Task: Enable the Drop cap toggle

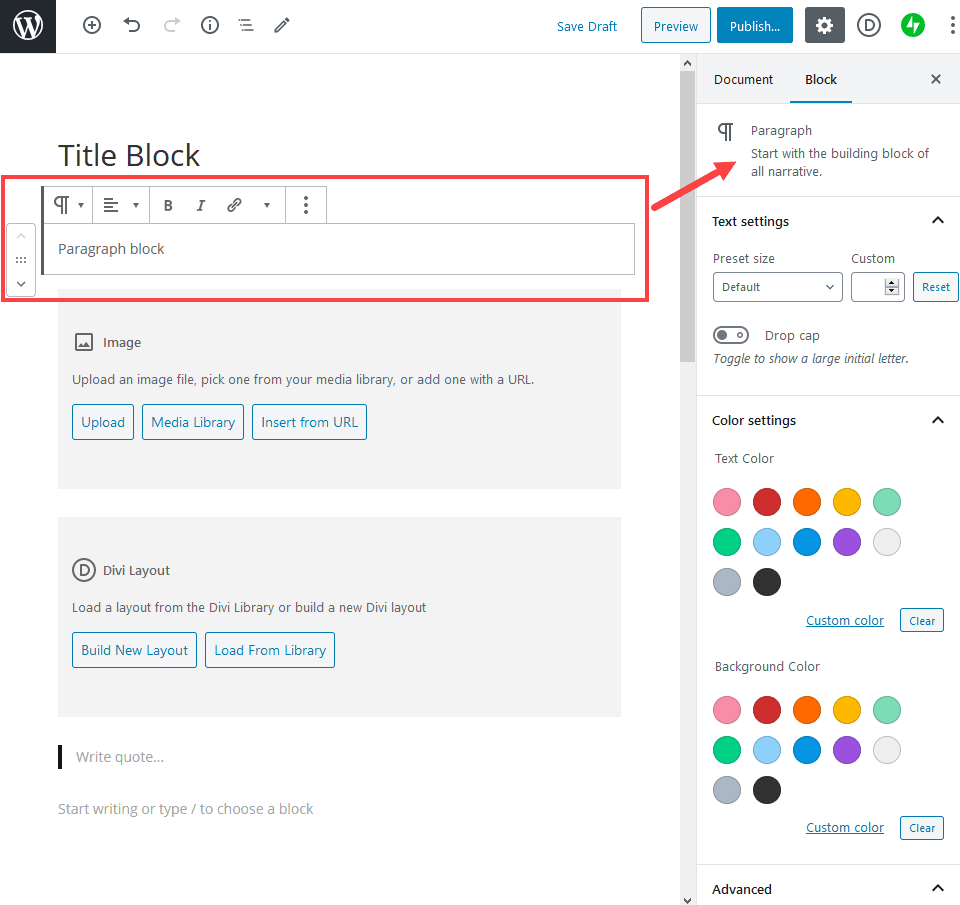Action: pyautogui.click(x=731, y=334)
